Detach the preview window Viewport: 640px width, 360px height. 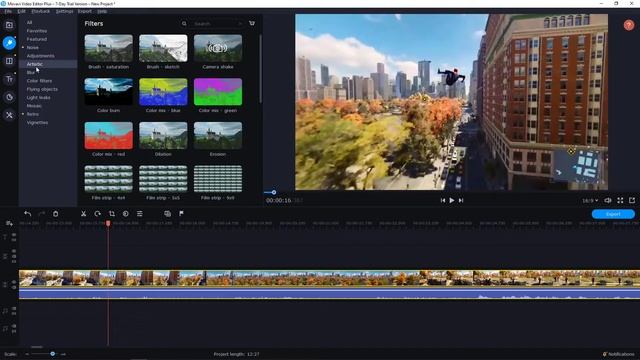632,200
